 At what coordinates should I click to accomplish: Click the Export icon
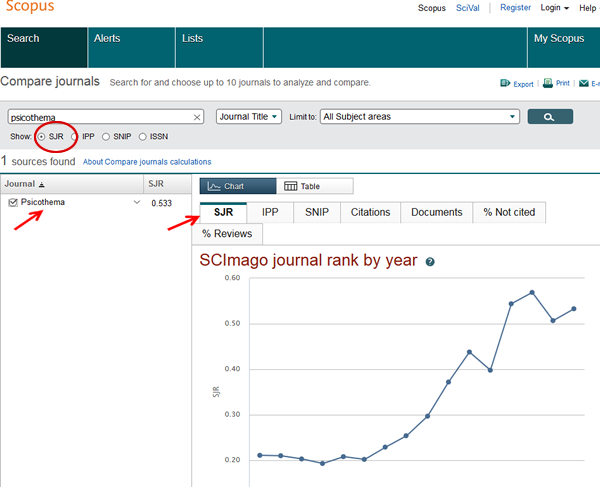(506, 84)
